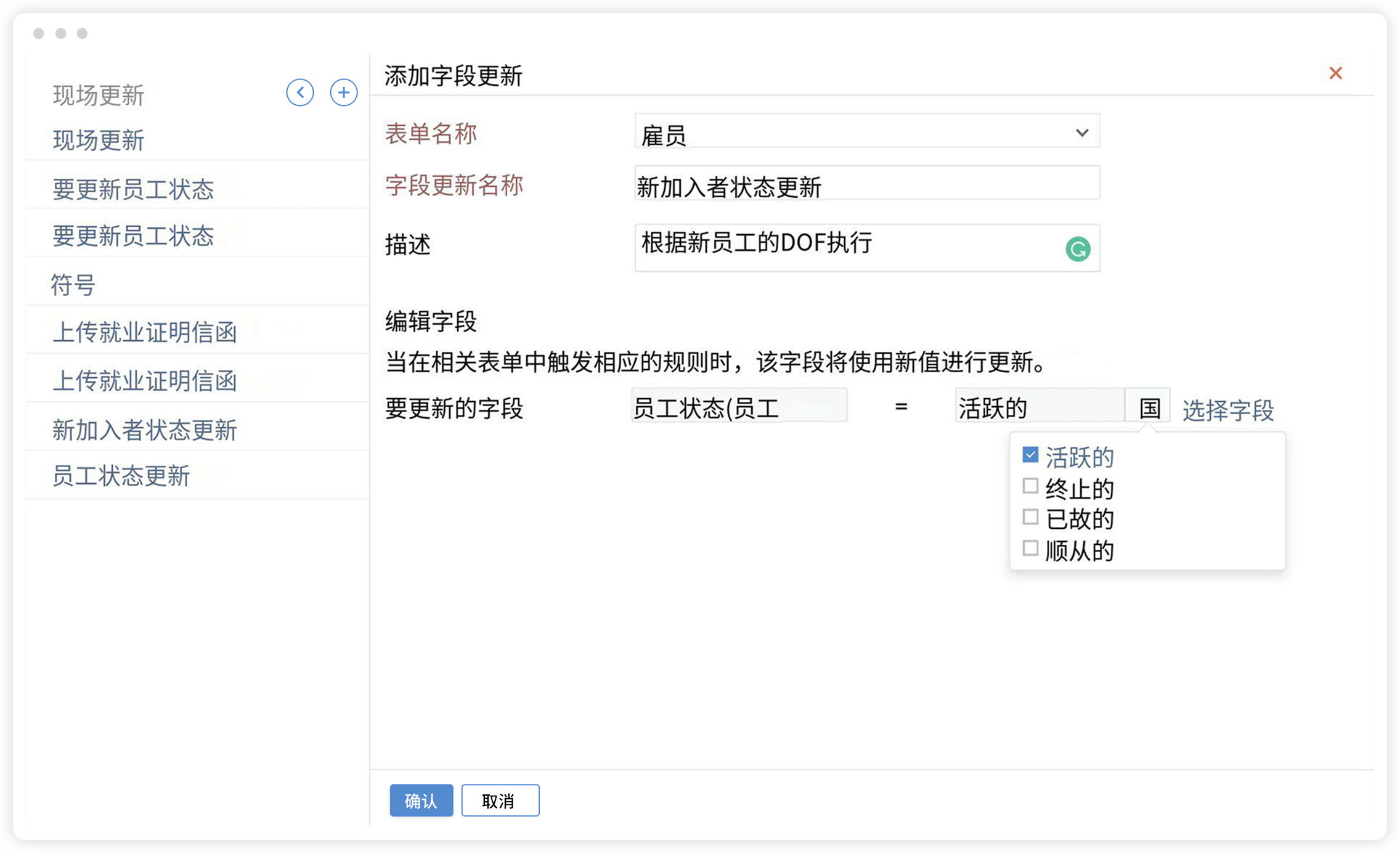Image resolution: width=1400 pixels, height=853 pixels.
Task: Click the 选择字段 link
Action: point(1227,410)
